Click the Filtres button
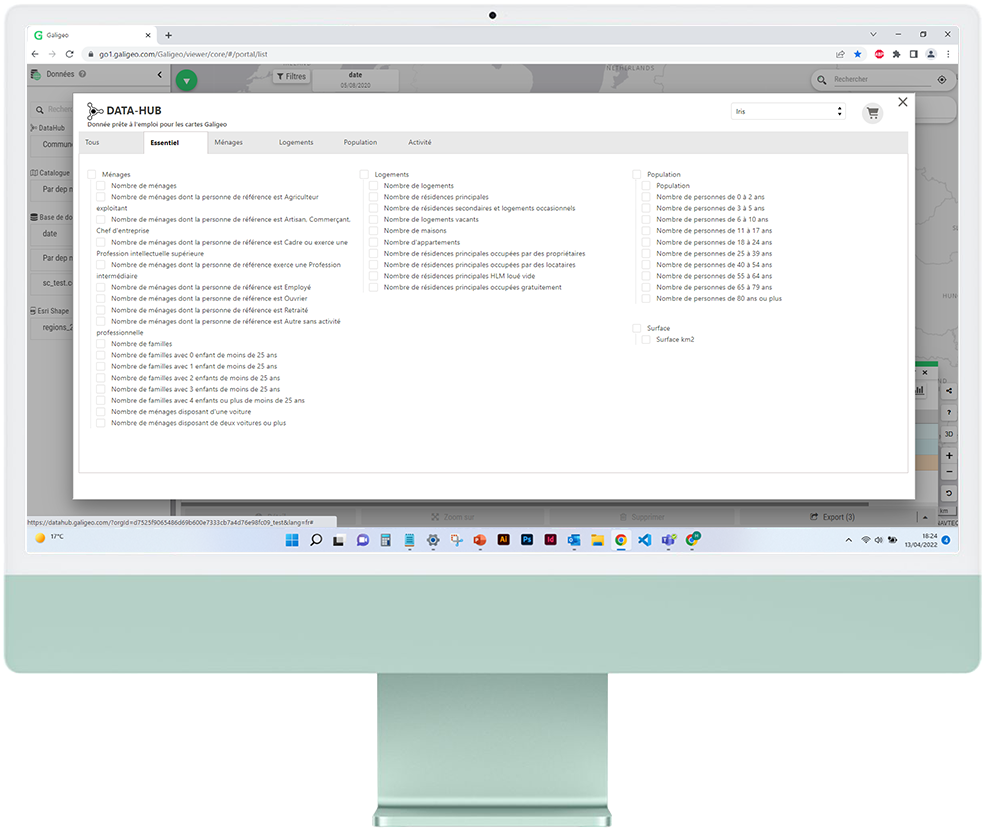This screenshot has width=984, height=830. point(291,76)
